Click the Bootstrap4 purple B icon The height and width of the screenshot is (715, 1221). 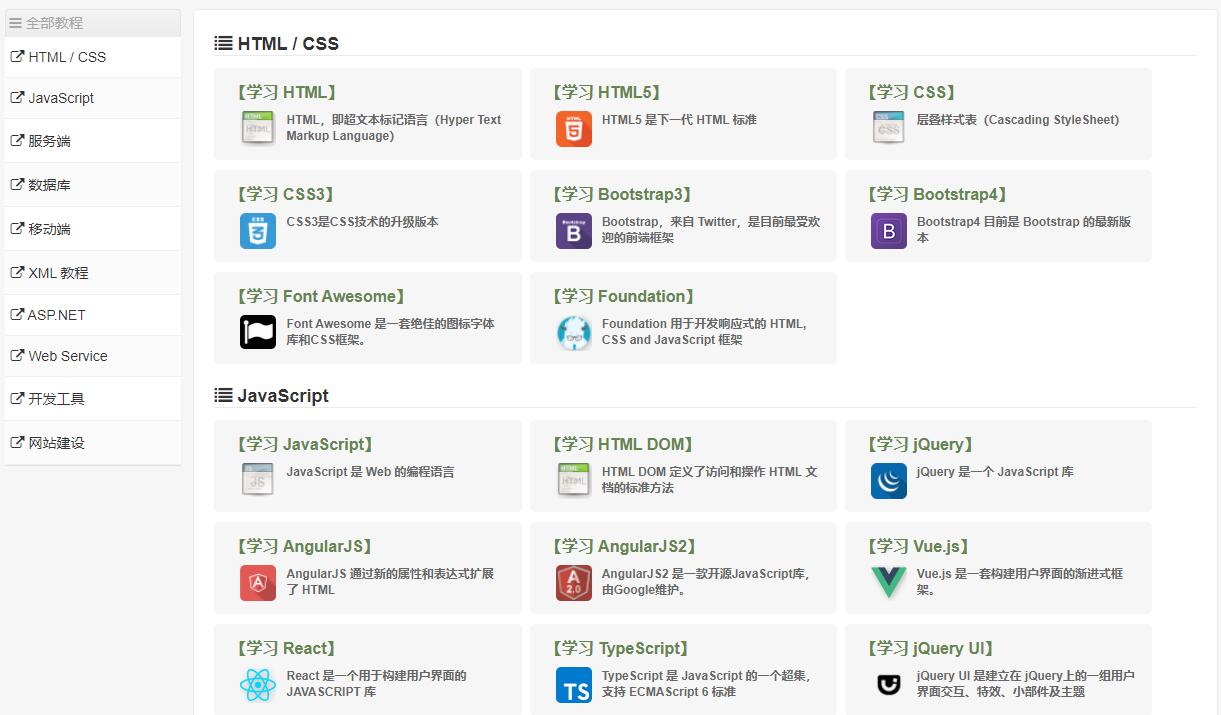[888, 230]
